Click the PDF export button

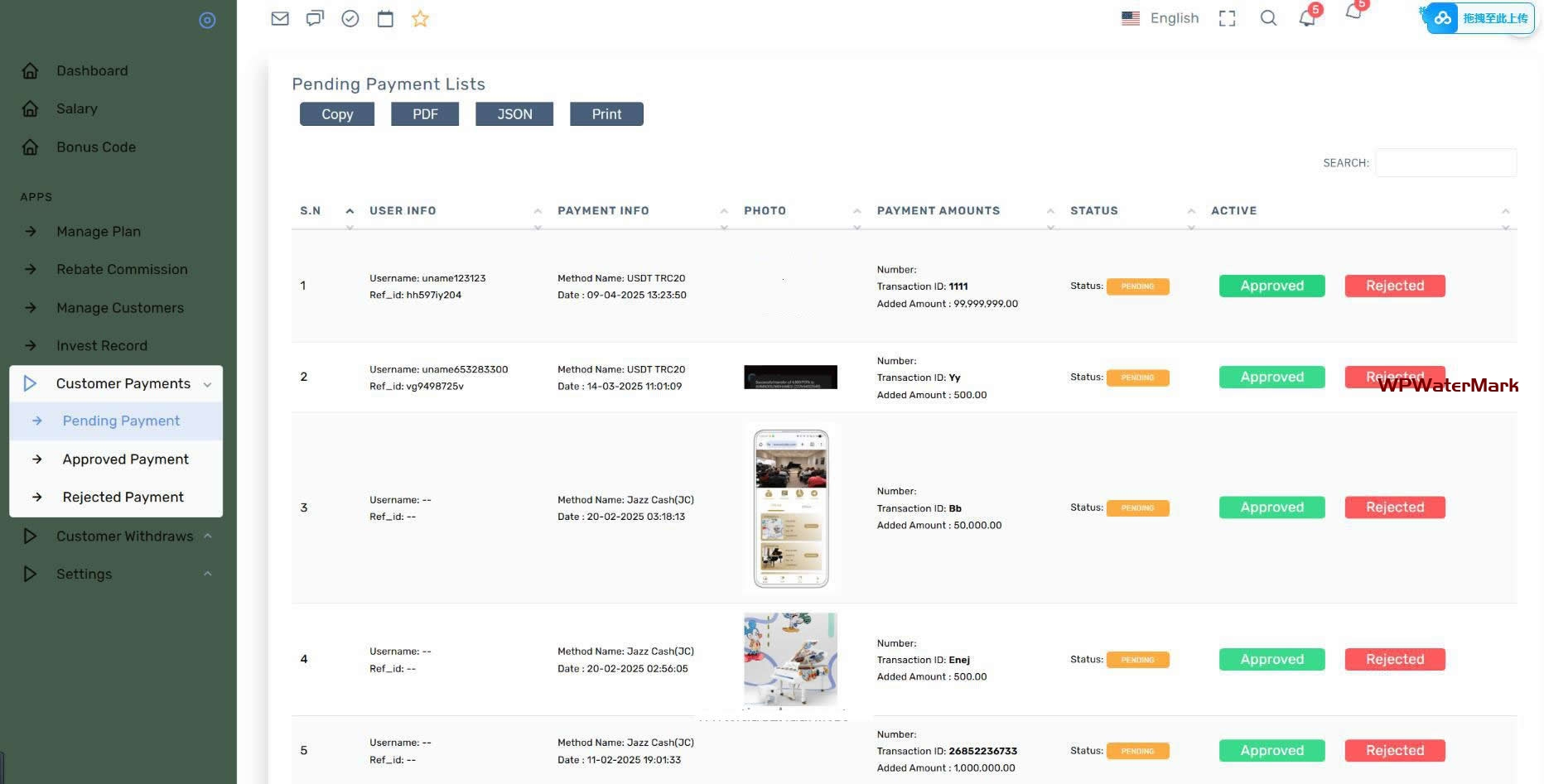[425, 114]
